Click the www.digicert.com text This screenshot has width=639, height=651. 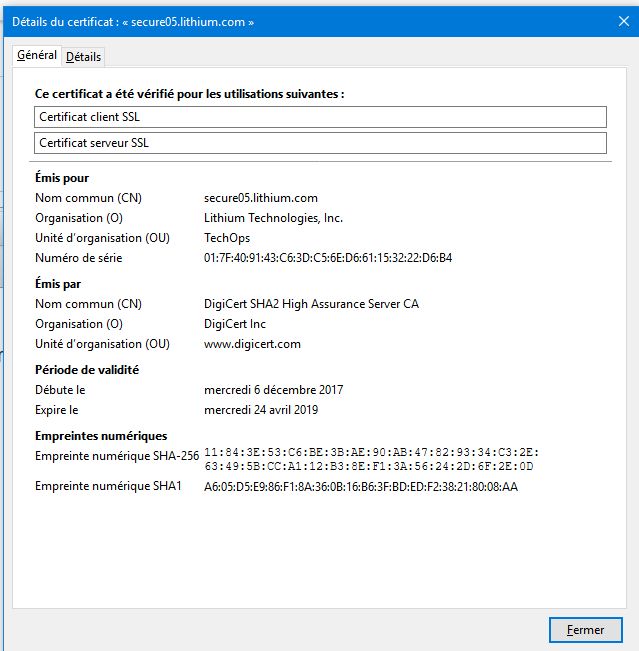click(x=252, y=344)
